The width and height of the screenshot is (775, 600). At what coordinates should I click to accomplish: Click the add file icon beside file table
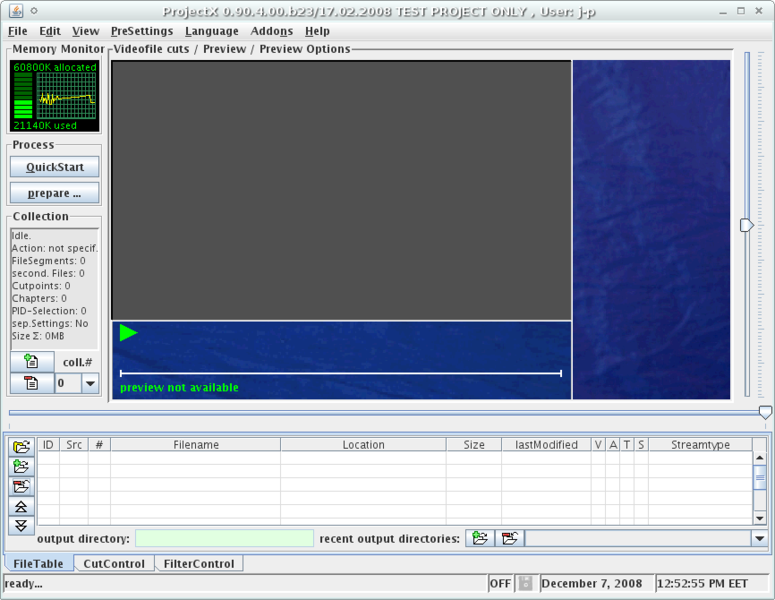click(x=21, y=466)
